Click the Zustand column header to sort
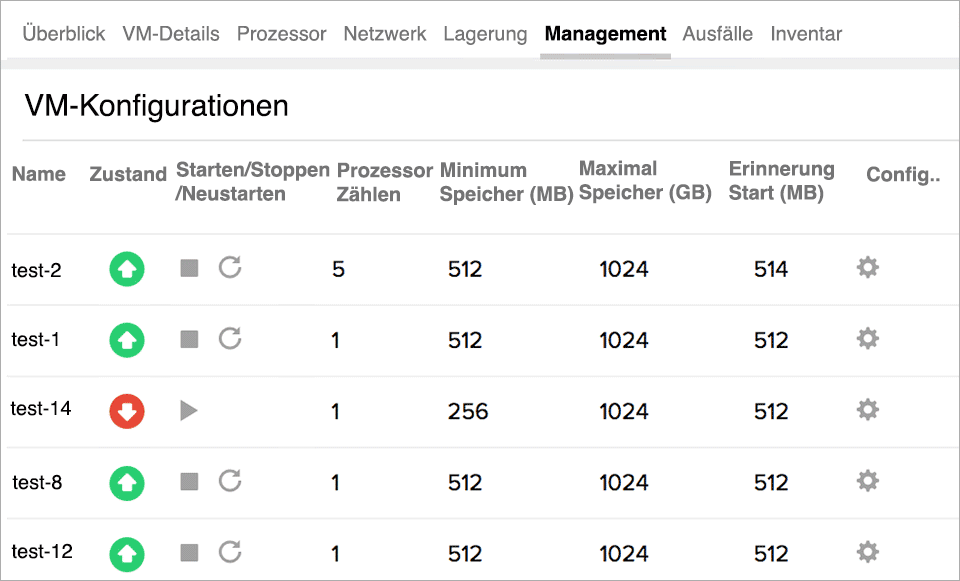 [x=127, y=174]
